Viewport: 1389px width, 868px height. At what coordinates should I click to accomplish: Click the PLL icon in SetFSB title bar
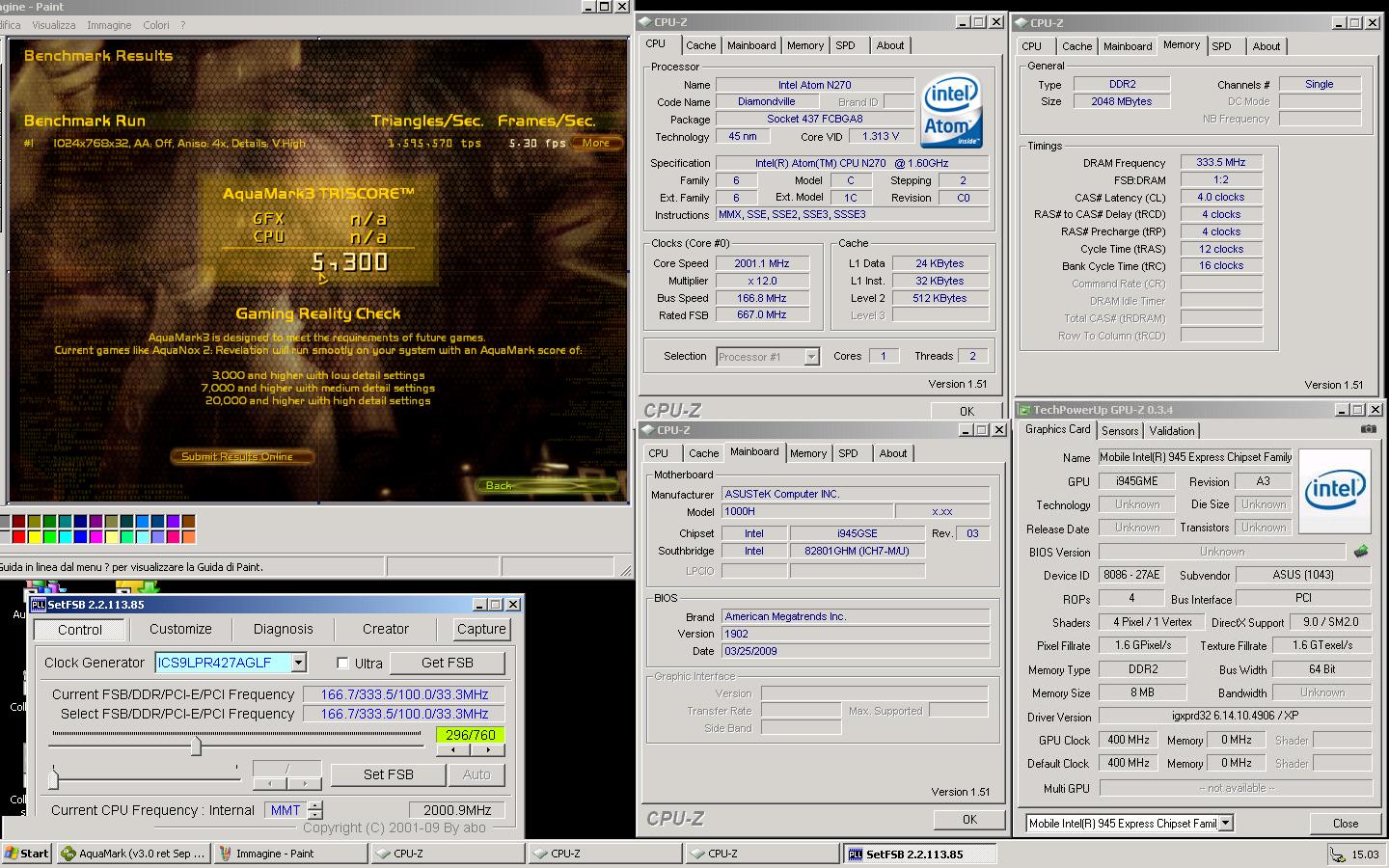tap(39, 605)
